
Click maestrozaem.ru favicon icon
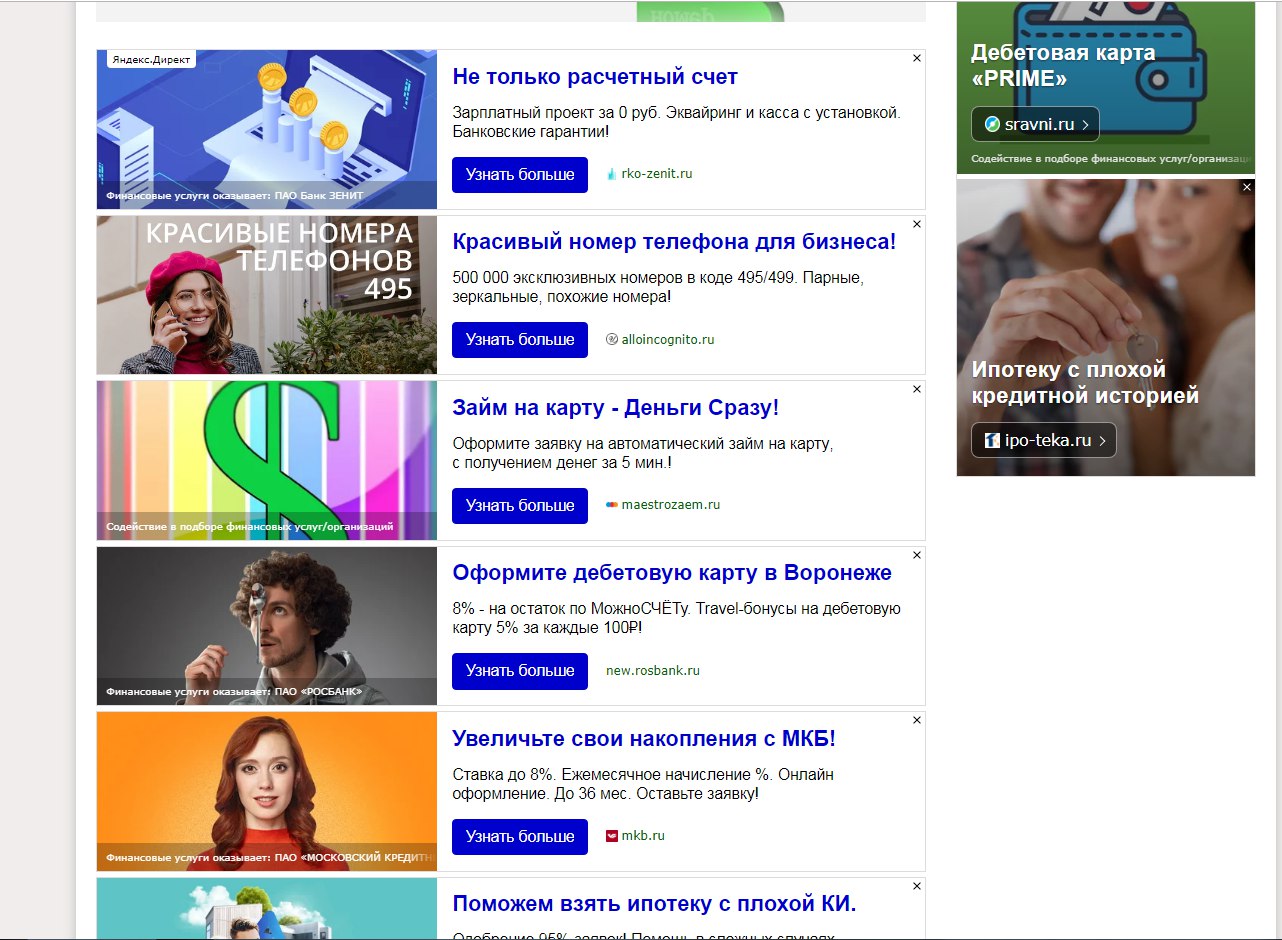tap(612, 505)
